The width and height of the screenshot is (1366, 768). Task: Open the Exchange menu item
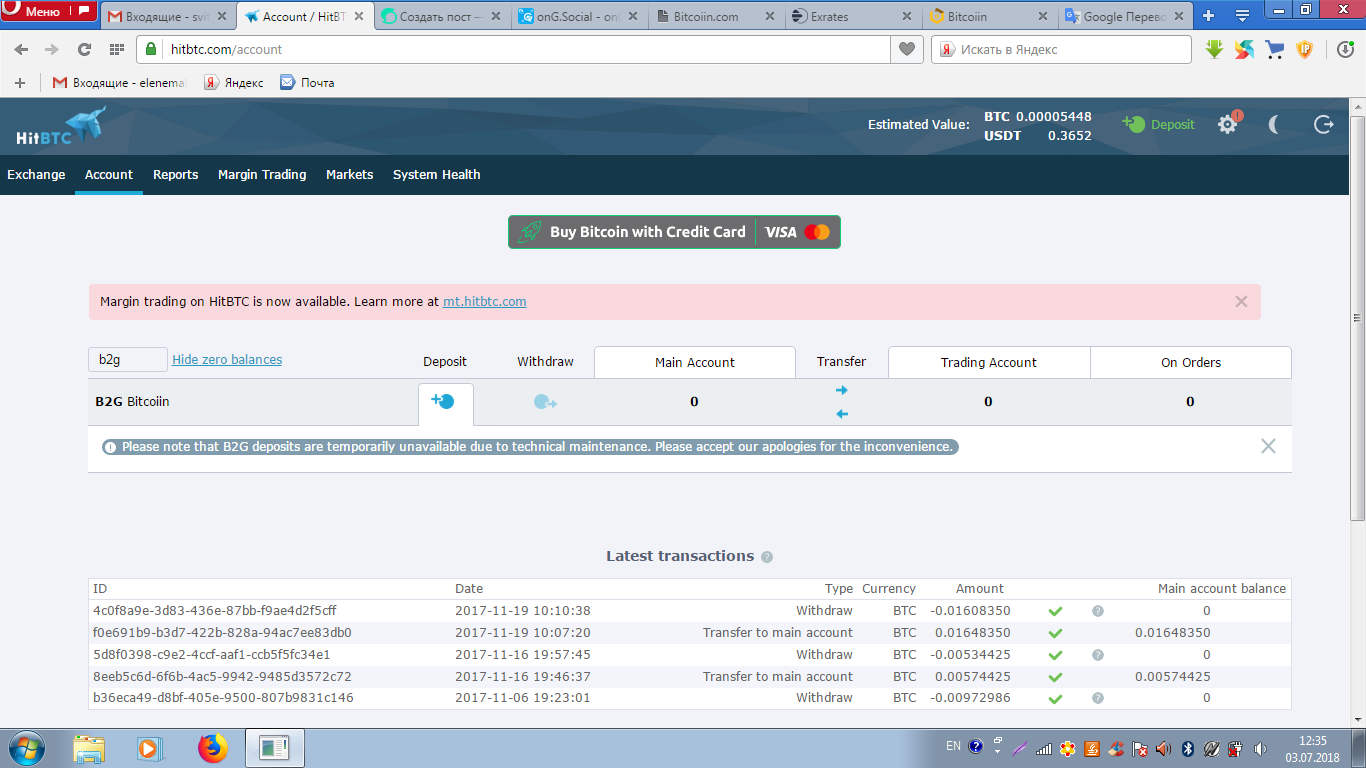tap(36, 175)
